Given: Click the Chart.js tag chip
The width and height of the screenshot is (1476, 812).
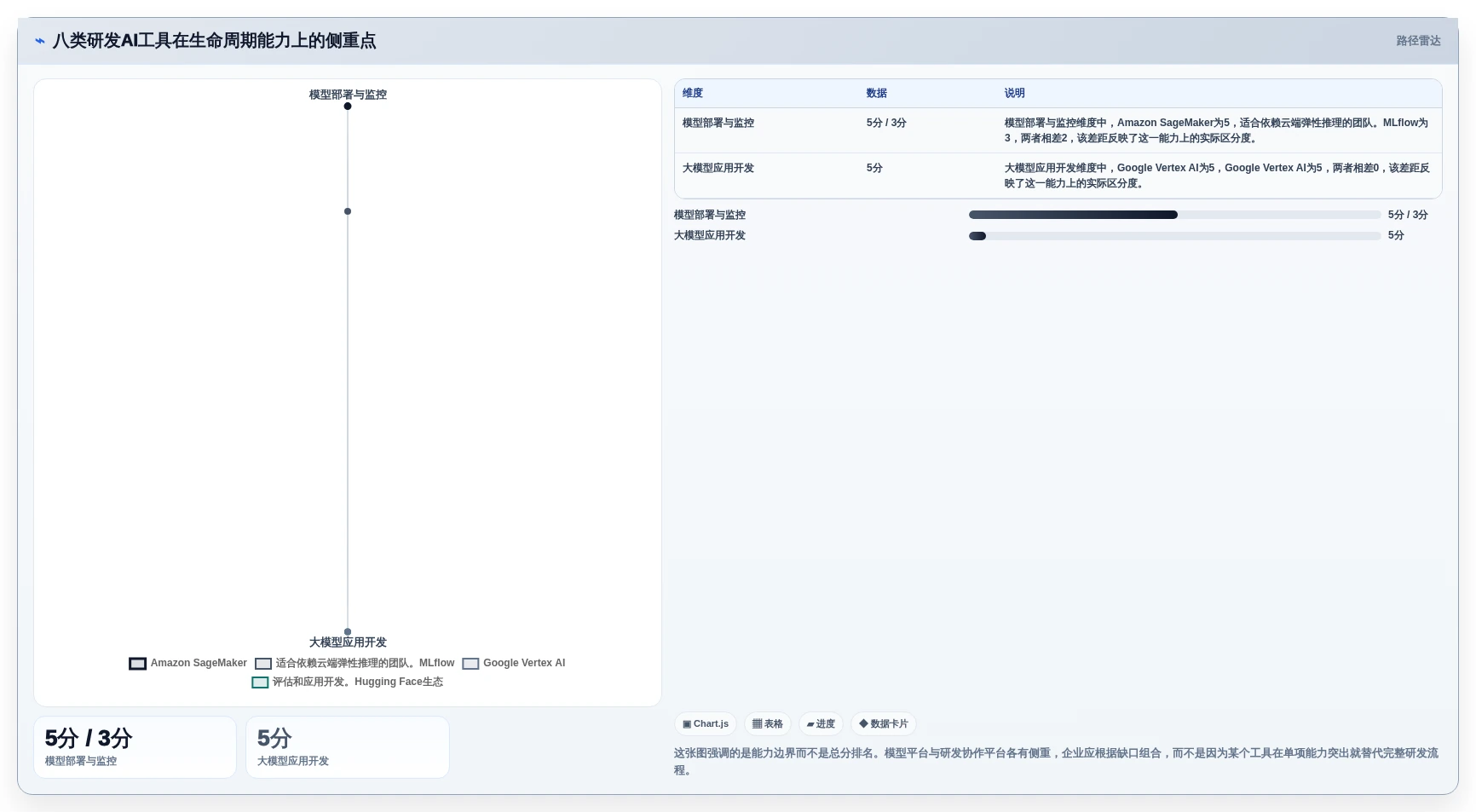Looking at the screenshot, I should 706,724.
